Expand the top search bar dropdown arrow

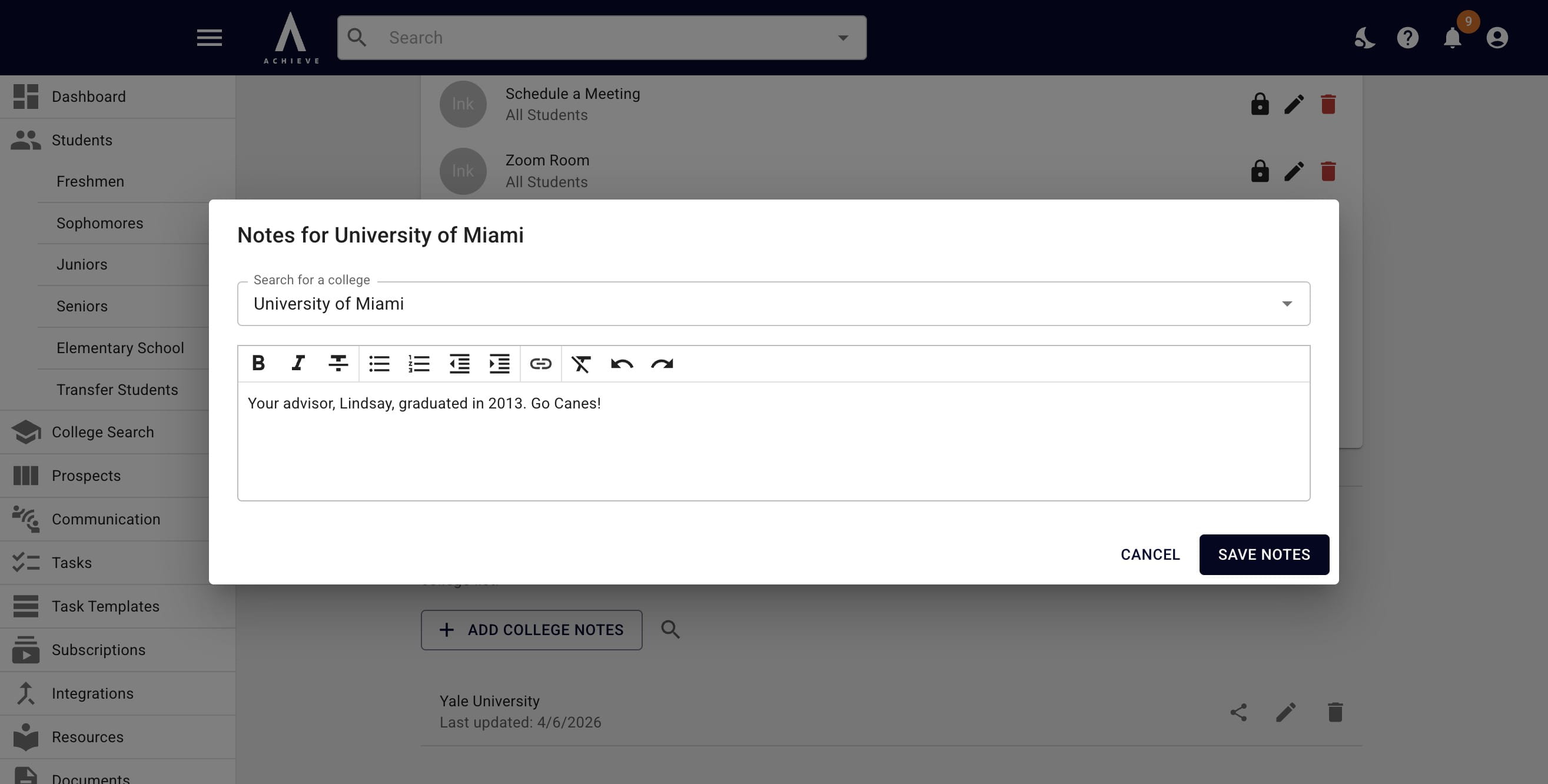click(843, 38)
